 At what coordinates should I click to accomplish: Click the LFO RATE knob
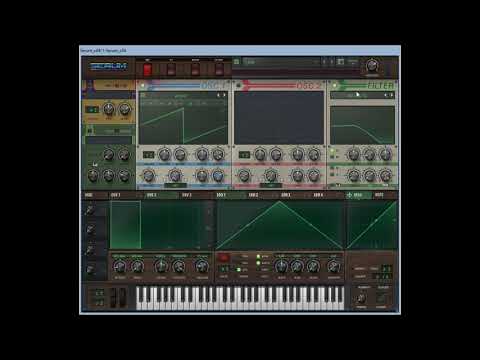(x=281, y=266)
